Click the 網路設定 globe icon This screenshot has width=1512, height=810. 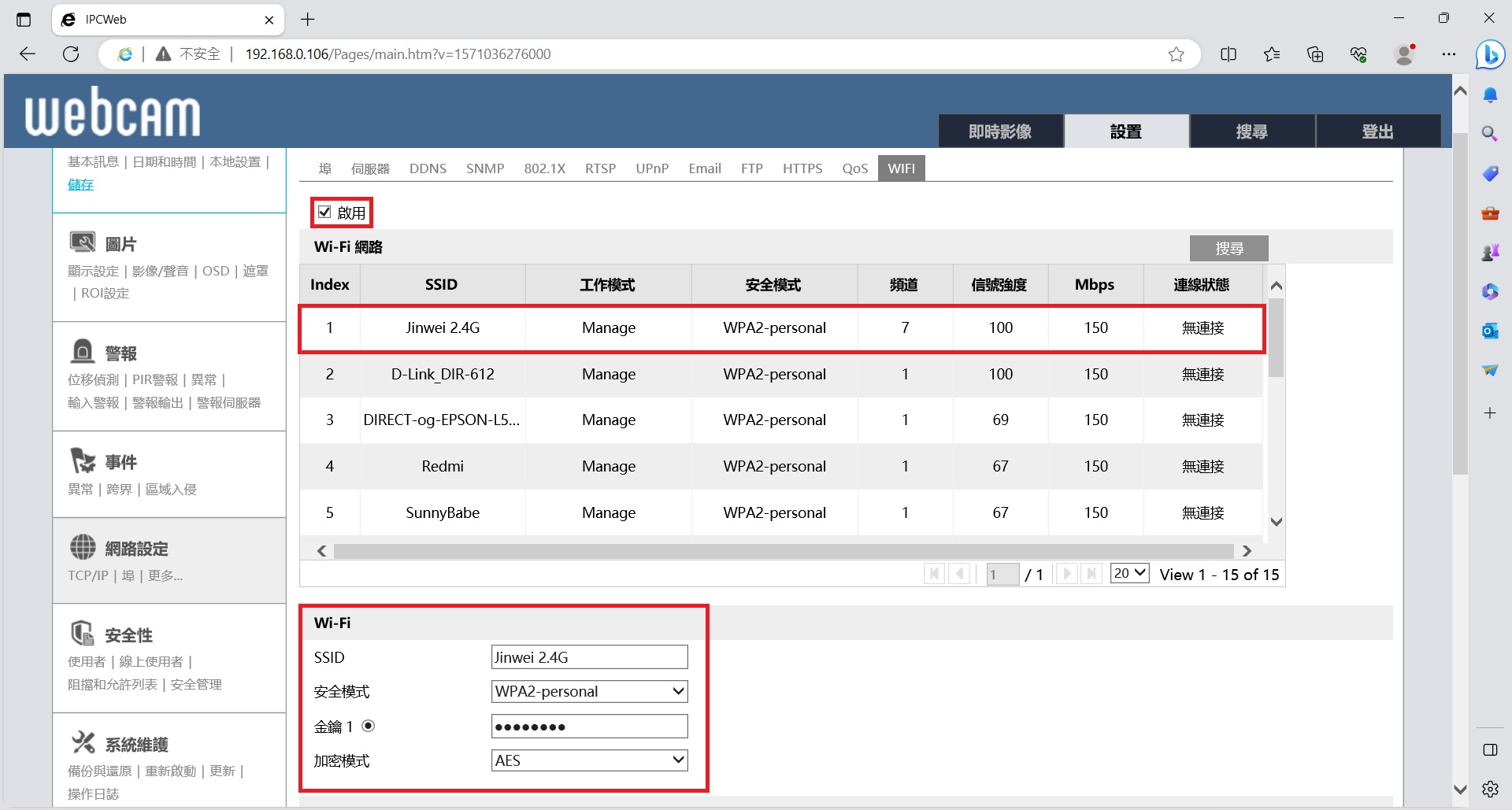pyautogui.click(x=83, y=546)
